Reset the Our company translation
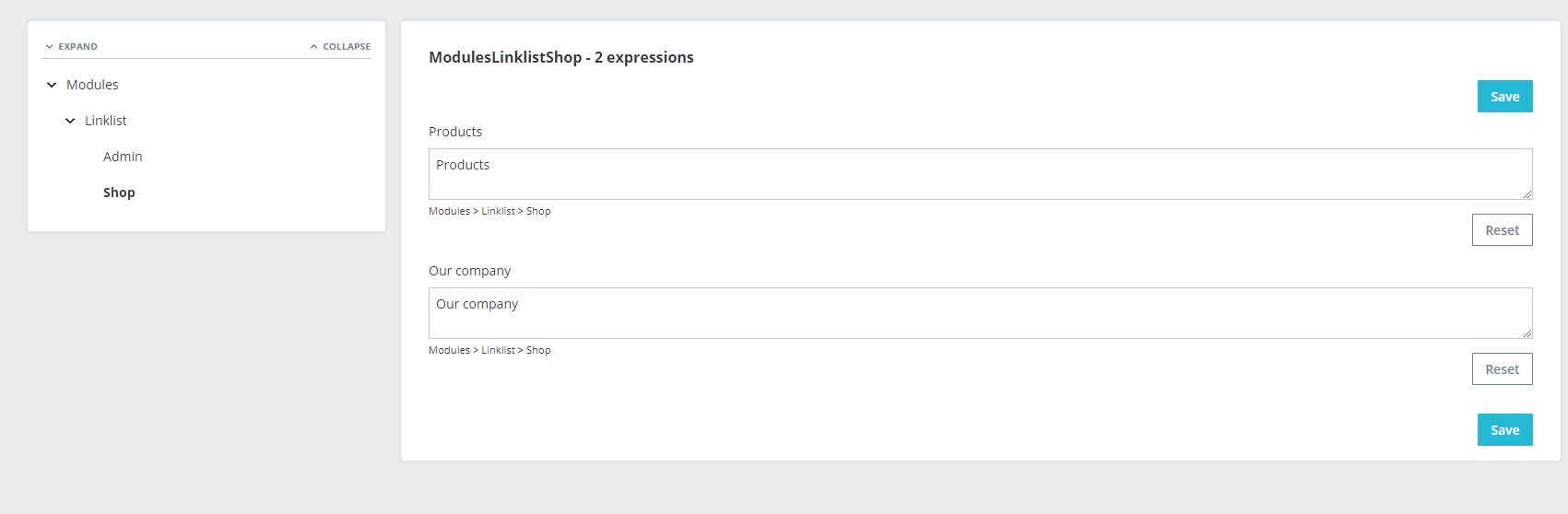The height and width of the screenshot is (514, 1568). click(x=1502, y=369)
